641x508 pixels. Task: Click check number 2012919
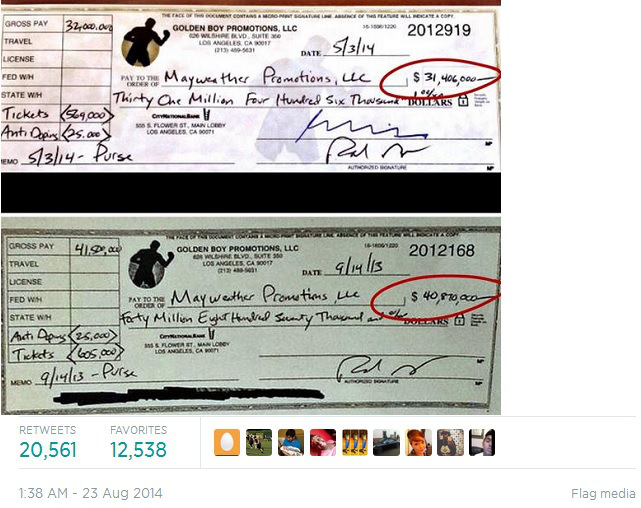pyautogui.click(x=439, y=30)
